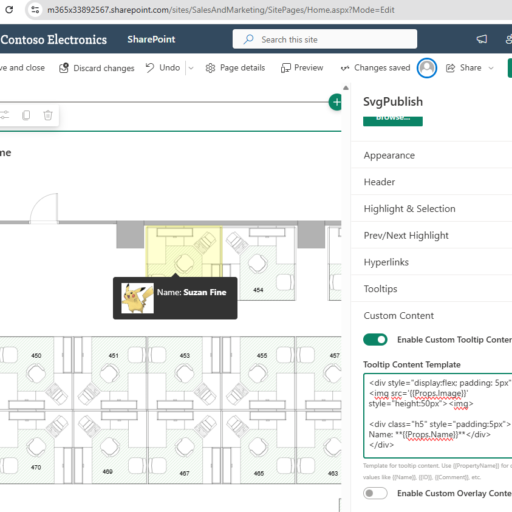Click the Discard changes icon
Screen dimensions: 512x512
coord(64,68)
